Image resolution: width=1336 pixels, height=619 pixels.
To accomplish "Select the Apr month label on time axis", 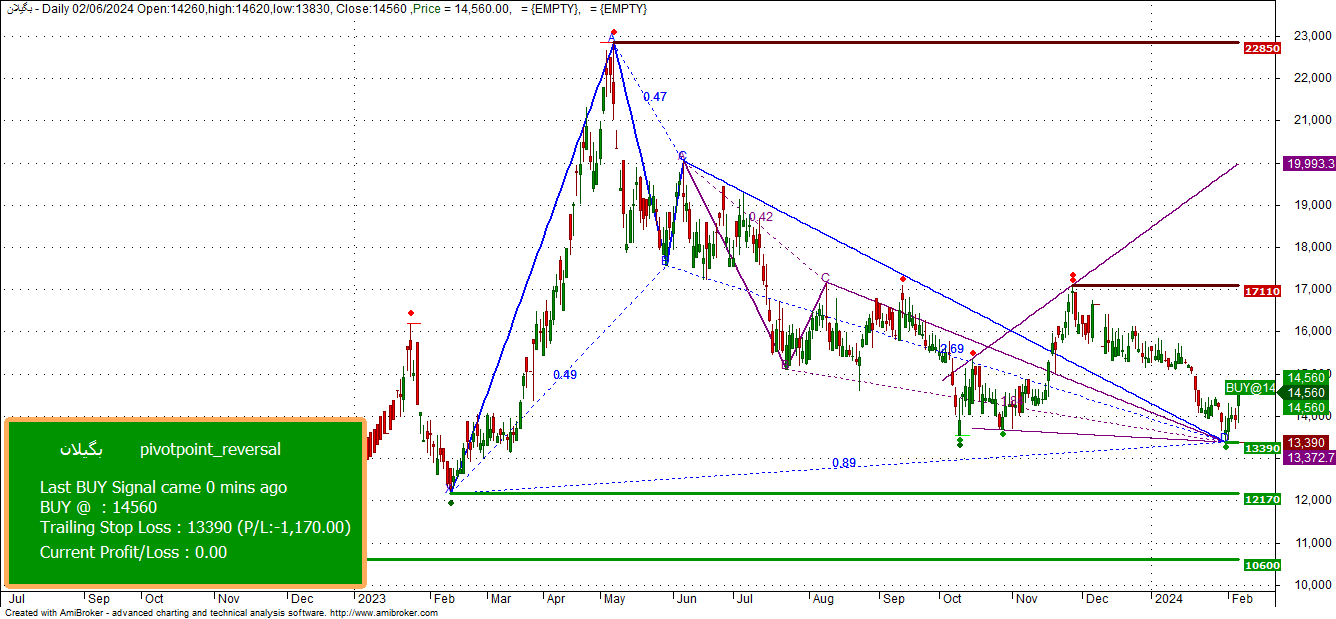I will click(556, 599).
